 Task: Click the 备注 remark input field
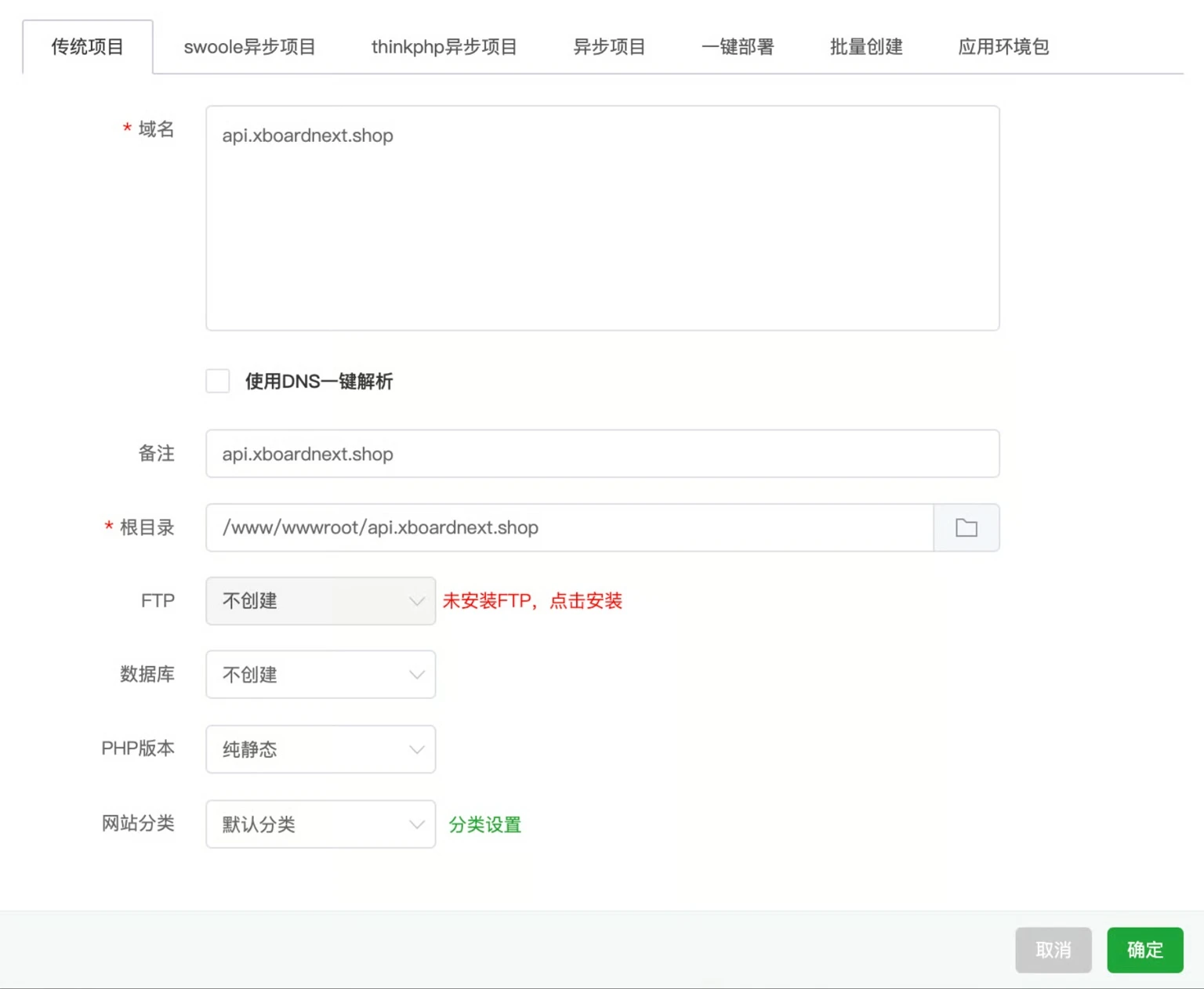602,454
